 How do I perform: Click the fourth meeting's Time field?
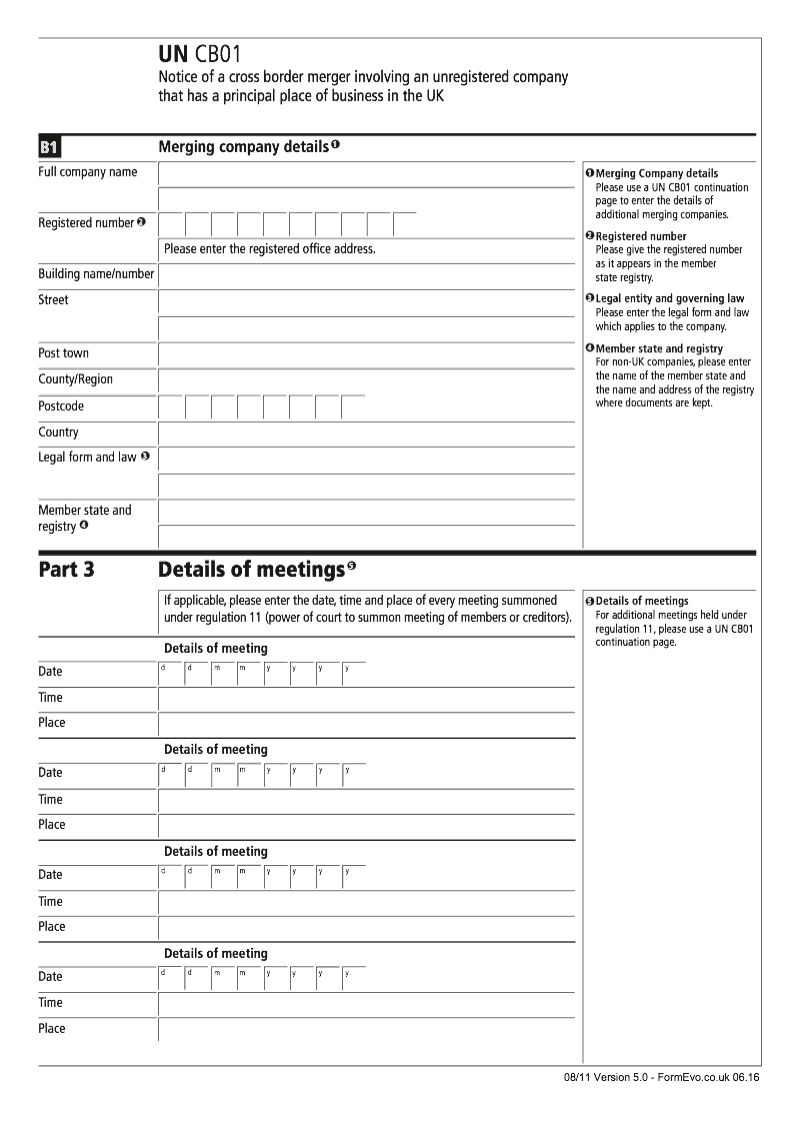pyautogui.click(x=366, y=1003)
